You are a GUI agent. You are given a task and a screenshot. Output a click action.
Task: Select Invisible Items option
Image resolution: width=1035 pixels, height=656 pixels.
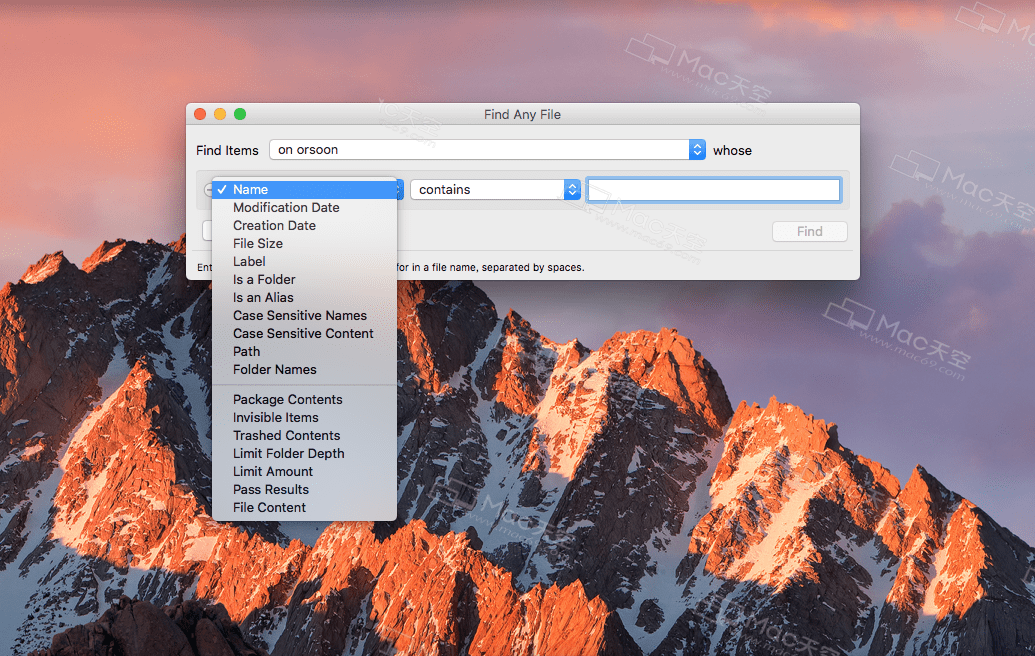[x=304, y=418]
